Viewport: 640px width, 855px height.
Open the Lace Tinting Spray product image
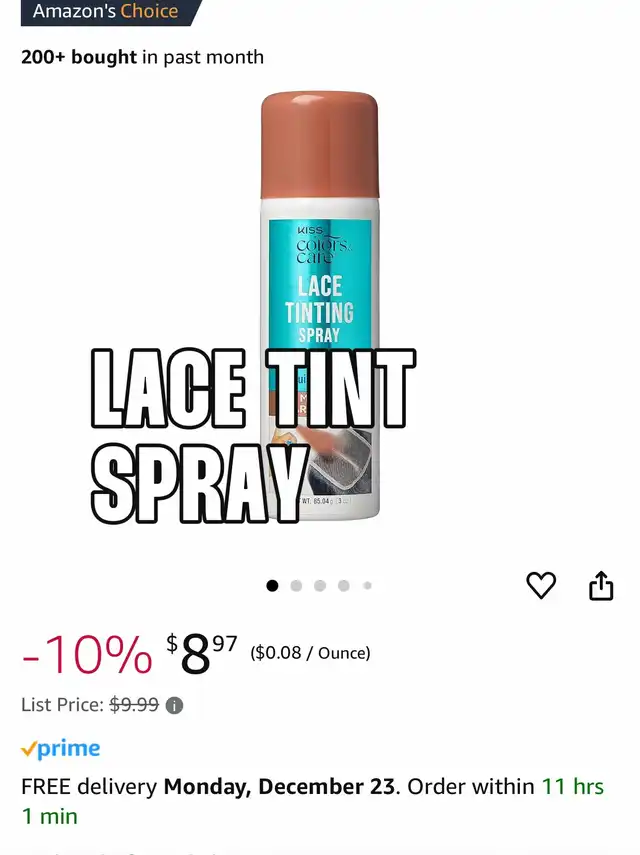pyautogui.click(x=319, y=305)
